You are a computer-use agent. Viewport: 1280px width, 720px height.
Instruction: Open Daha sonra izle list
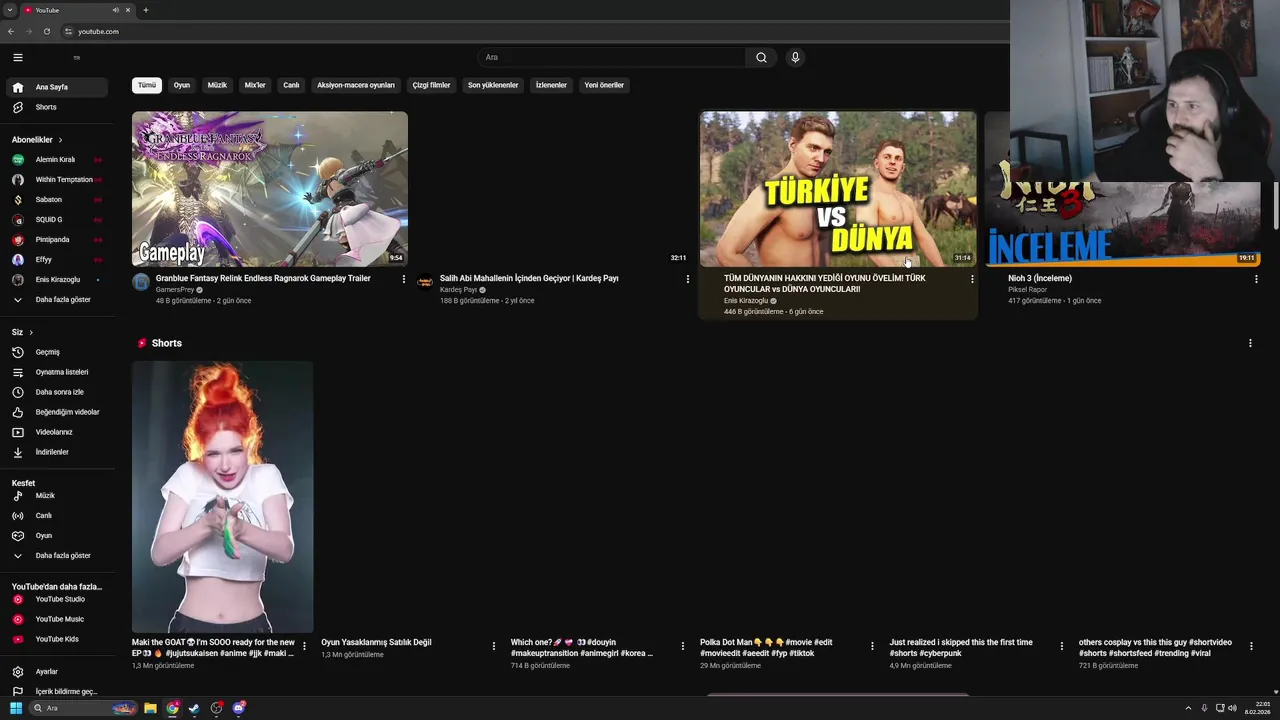[57, 392]
